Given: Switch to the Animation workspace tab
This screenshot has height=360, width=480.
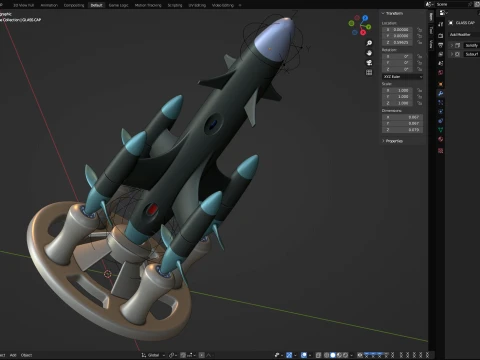Looking at the screenshot, I should 49,5.
